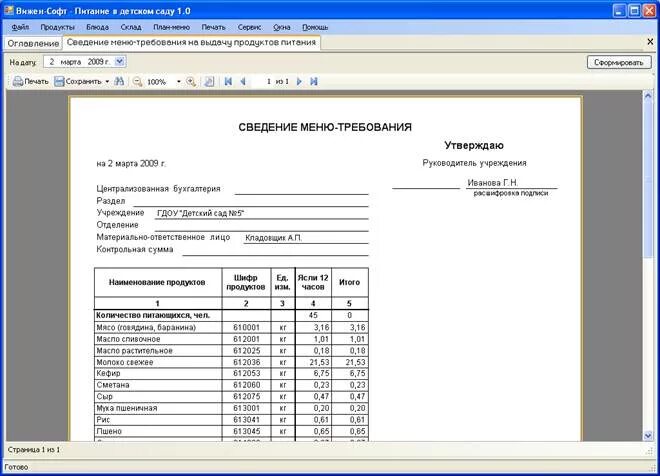Open the date picker dropdown arrow

click(x=120, y=61)
